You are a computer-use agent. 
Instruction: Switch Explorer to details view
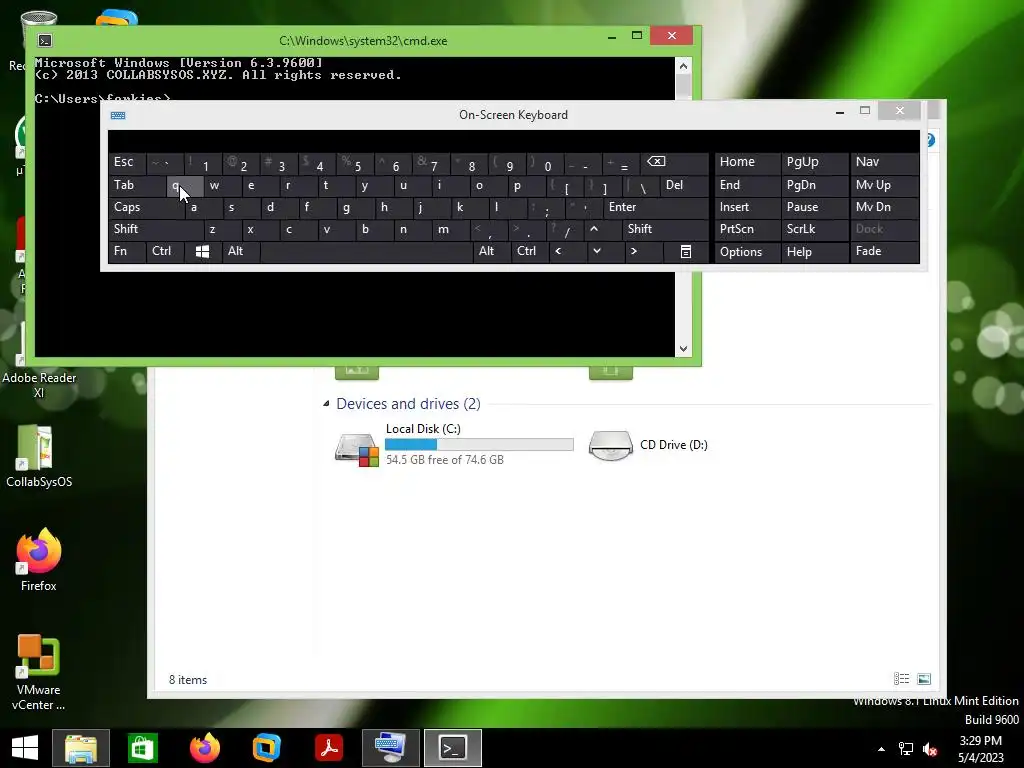click(x=901, y=679)
